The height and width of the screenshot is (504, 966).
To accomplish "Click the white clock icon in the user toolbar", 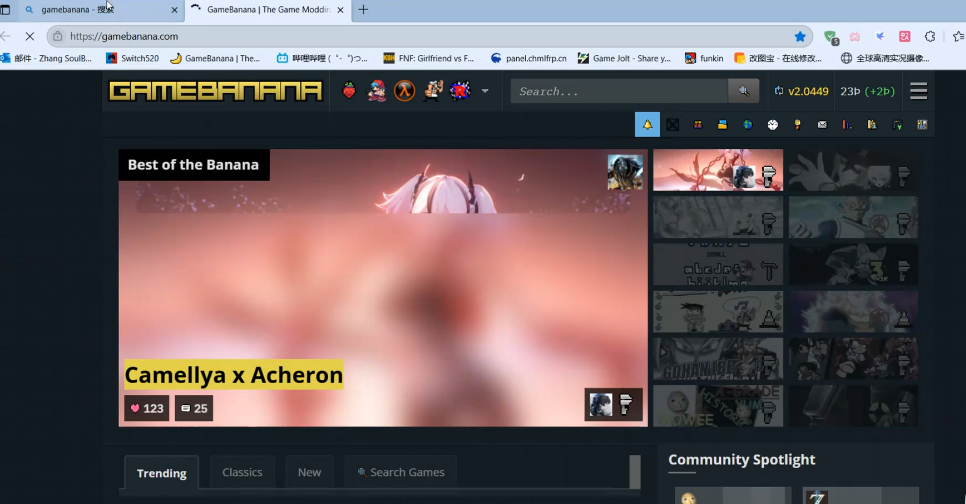I will click(x=773, y=124).
